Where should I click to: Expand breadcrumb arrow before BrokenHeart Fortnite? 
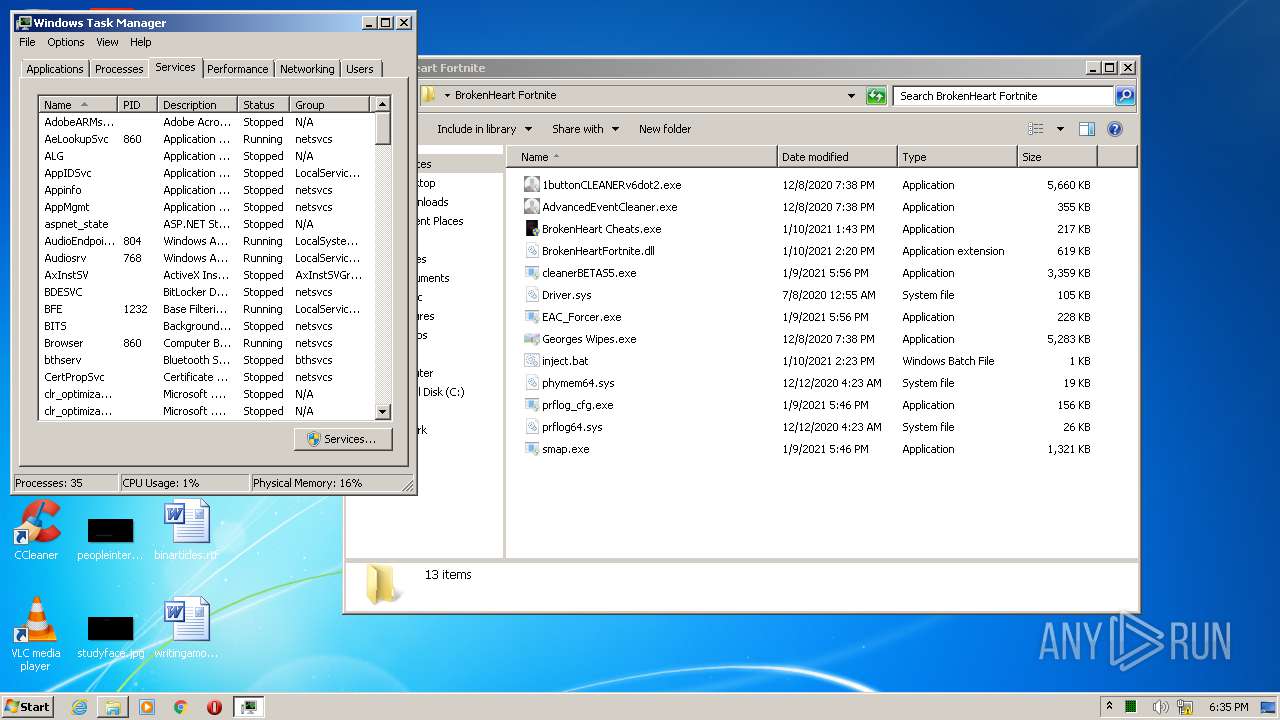[447, 96]
